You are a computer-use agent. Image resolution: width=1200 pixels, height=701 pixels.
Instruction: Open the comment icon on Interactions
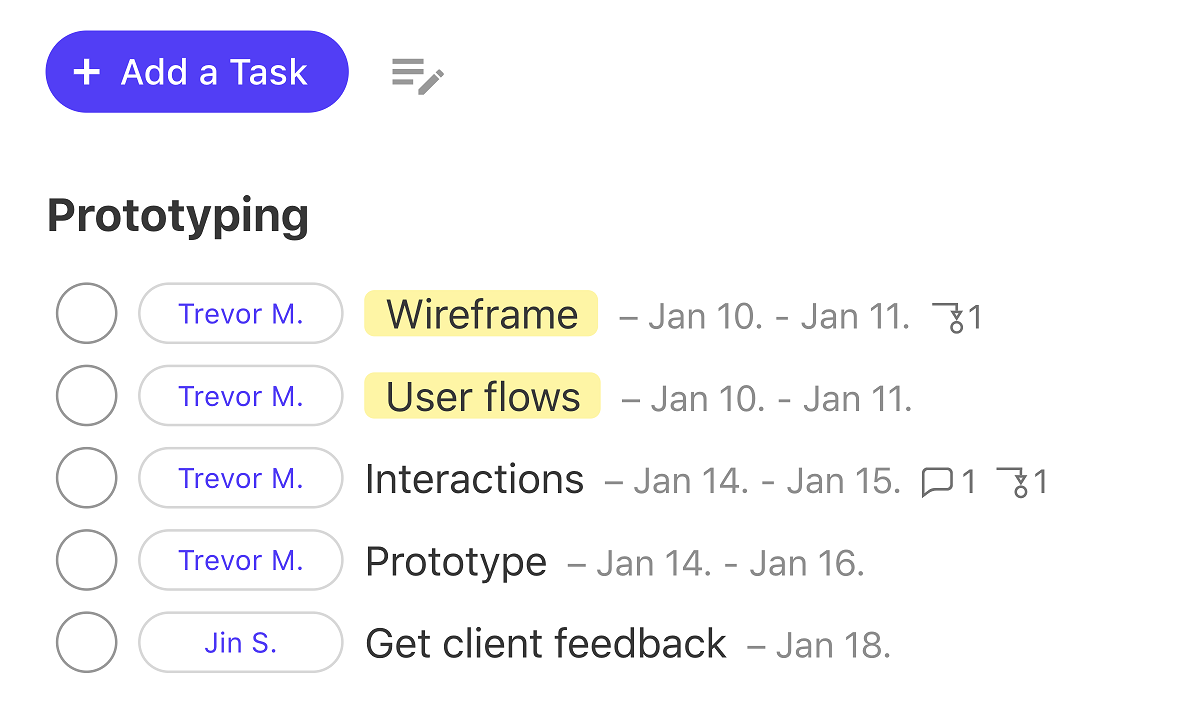click(x=937, y=482)
